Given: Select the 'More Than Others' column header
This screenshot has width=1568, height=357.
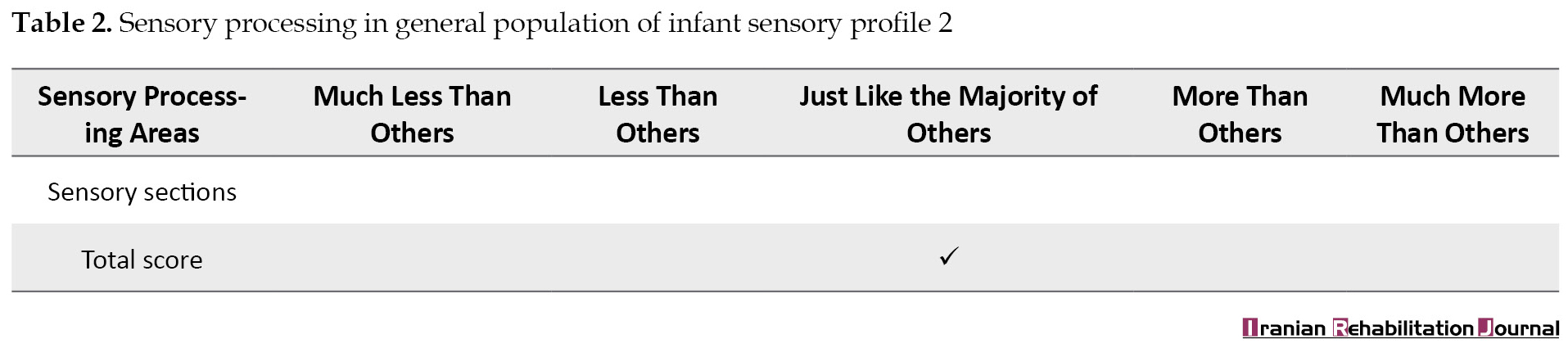Looking at the screenshot, I should (x=1240, y=114).
